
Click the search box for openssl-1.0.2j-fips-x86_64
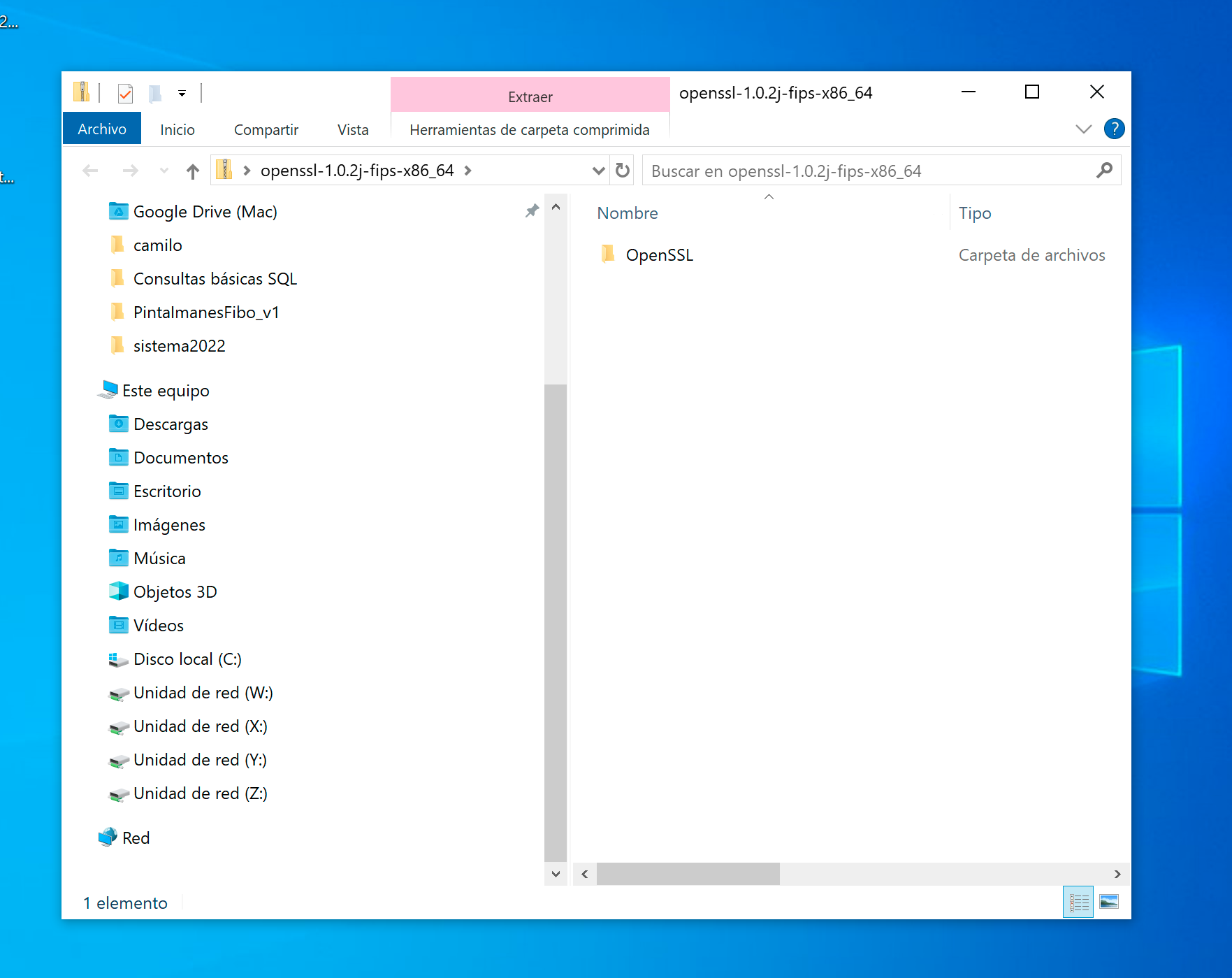867,171
